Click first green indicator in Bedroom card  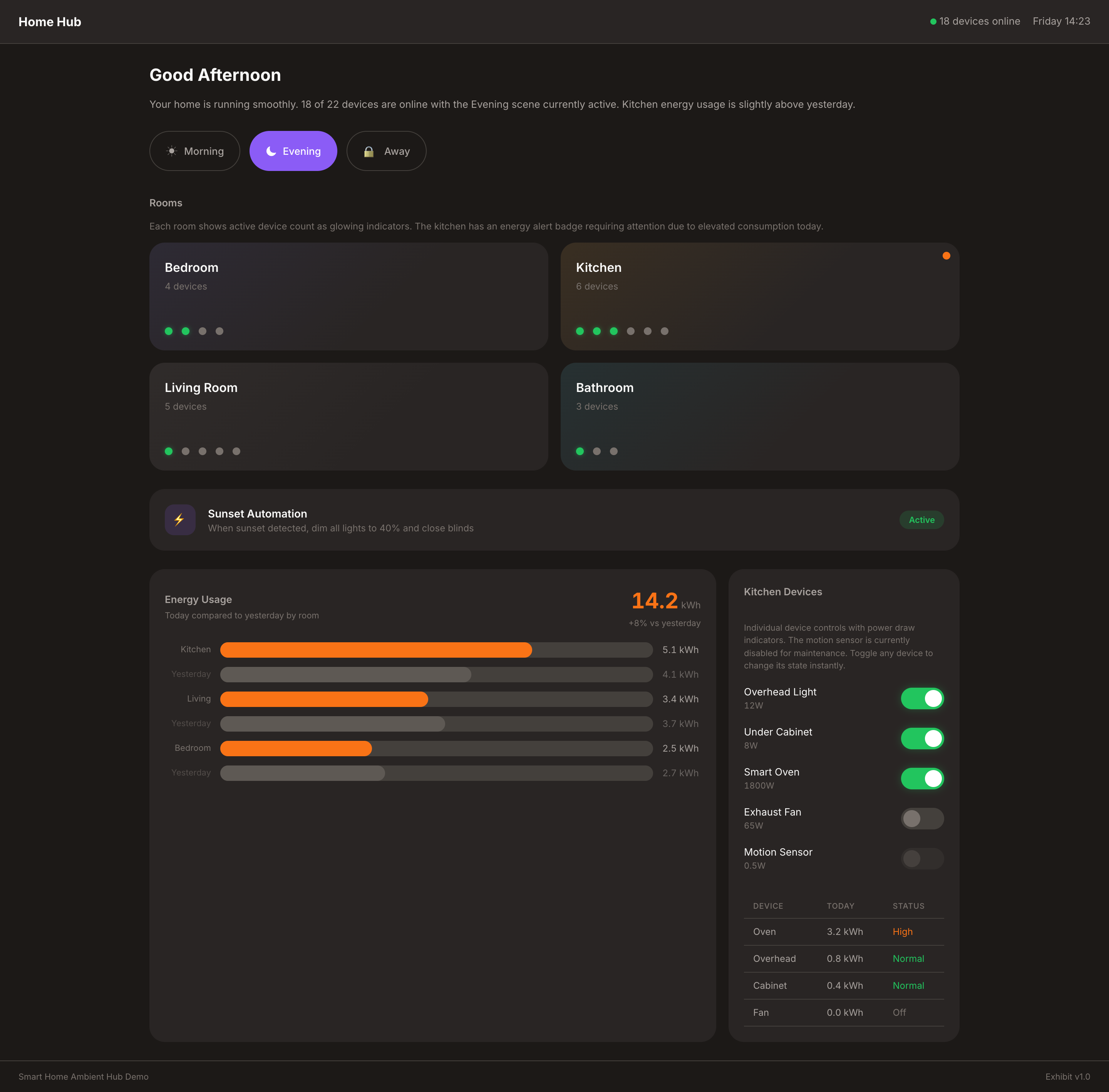point(169,331)
